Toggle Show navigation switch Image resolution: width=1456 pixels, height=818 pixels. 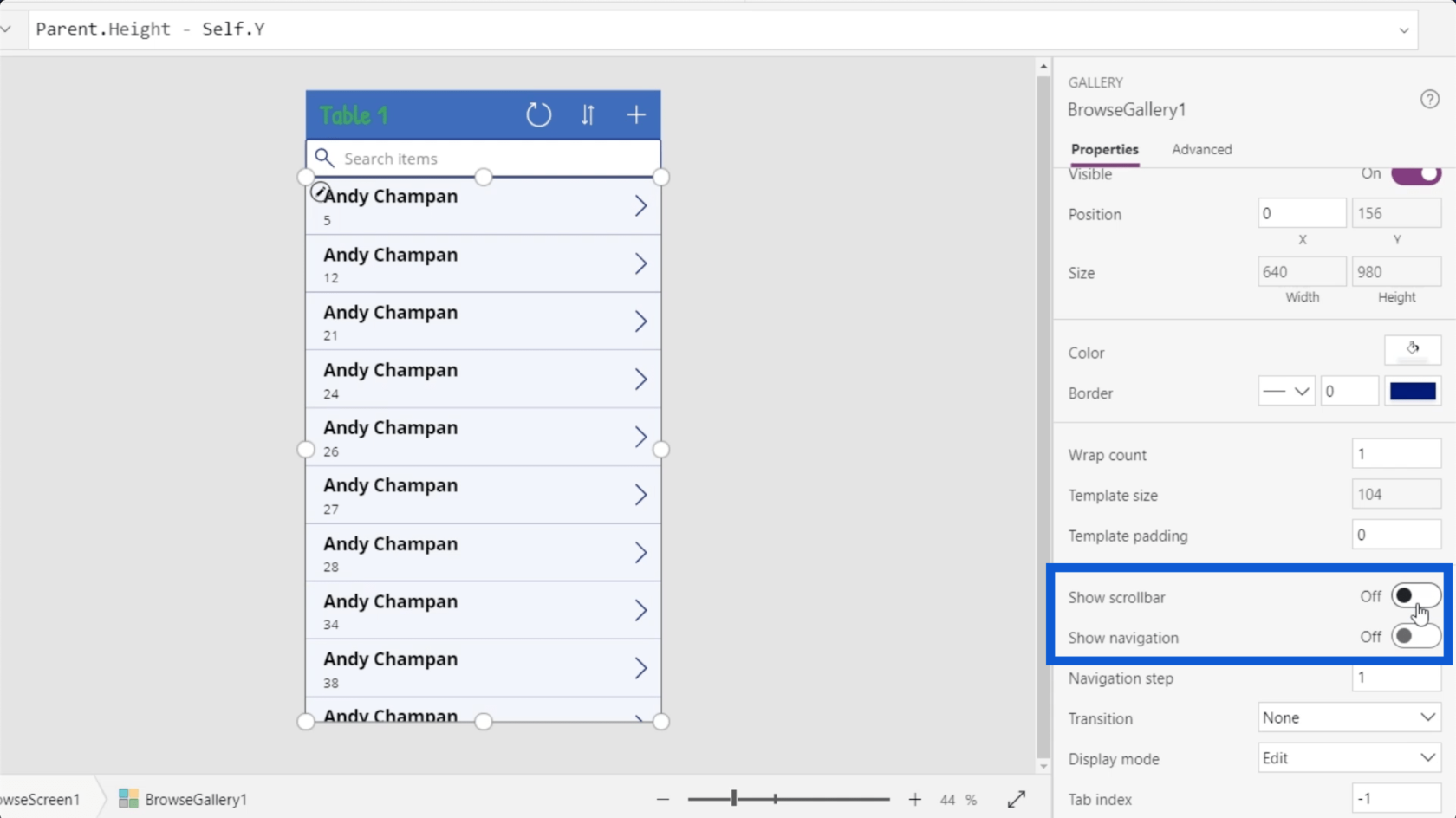point(1416,636)
